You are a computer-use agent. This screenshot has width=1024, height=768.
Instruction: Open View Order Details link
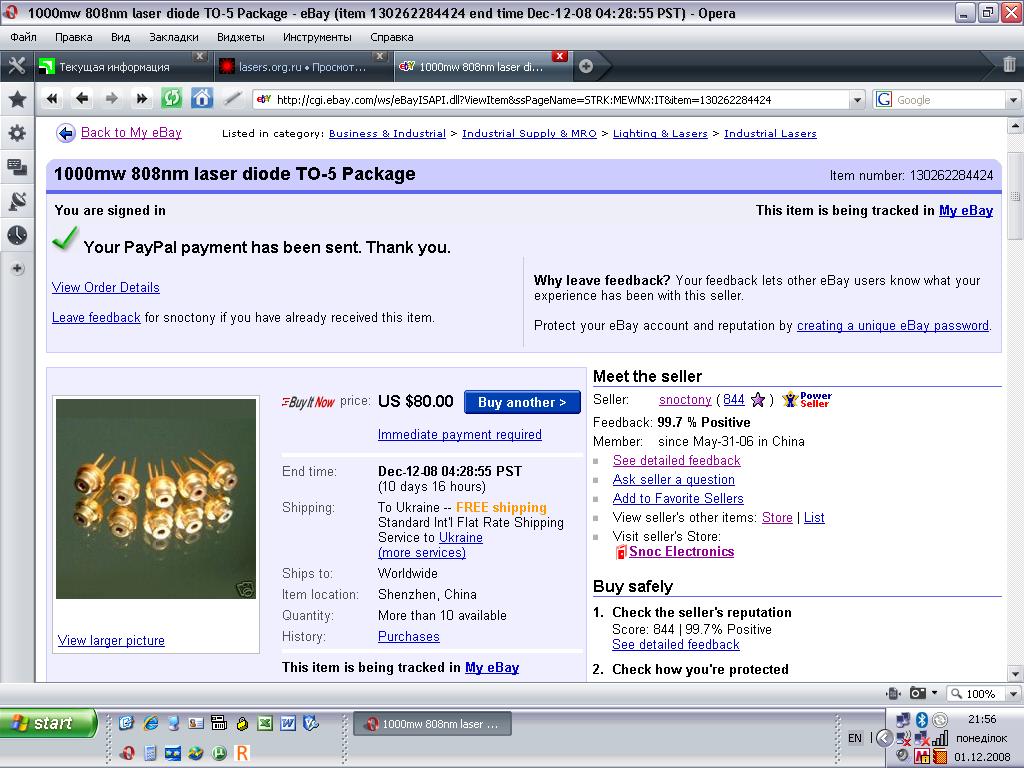(x=106, y=287)
